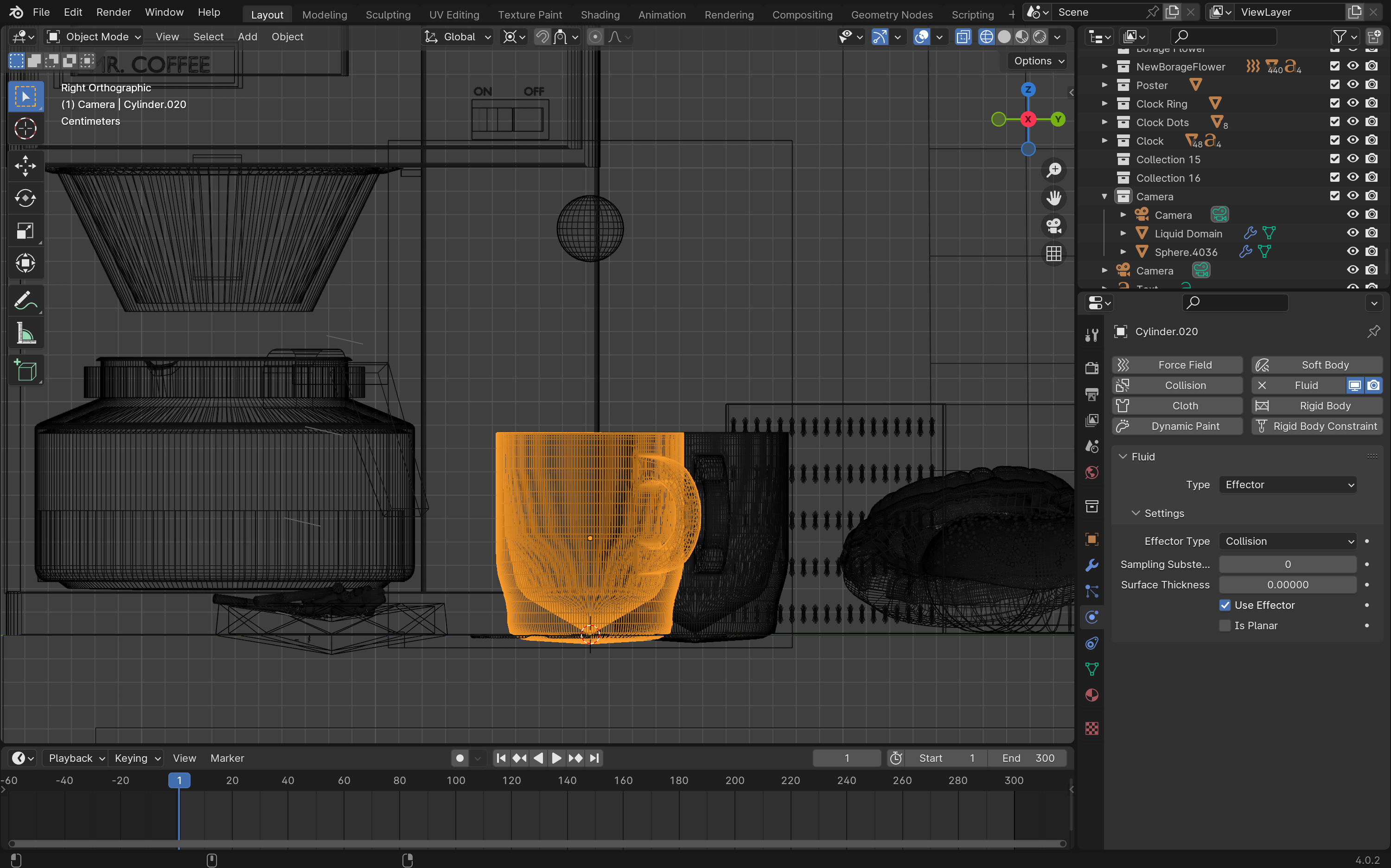Activate the Transform tool

click(25, 263)
